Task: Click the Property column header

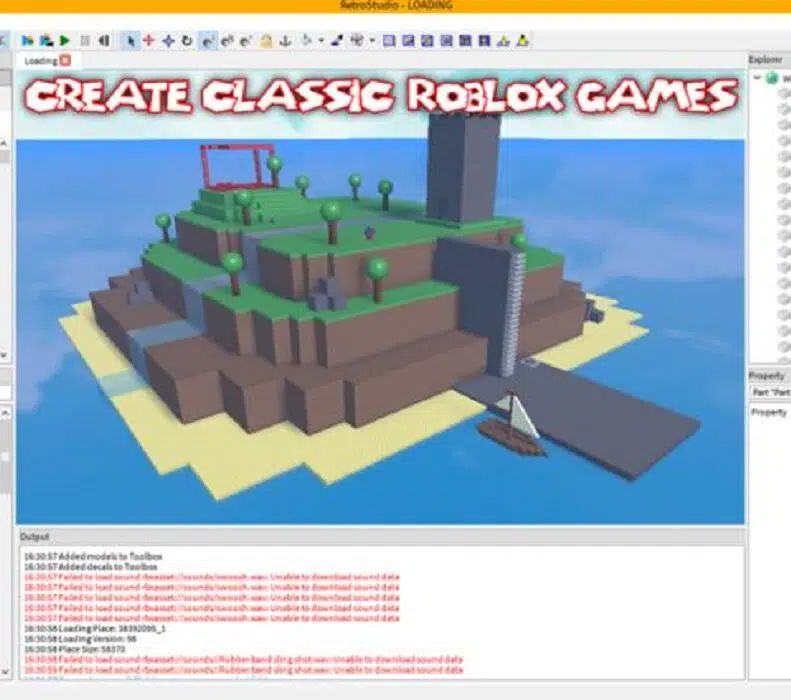Action: click(x=768, y=412)
